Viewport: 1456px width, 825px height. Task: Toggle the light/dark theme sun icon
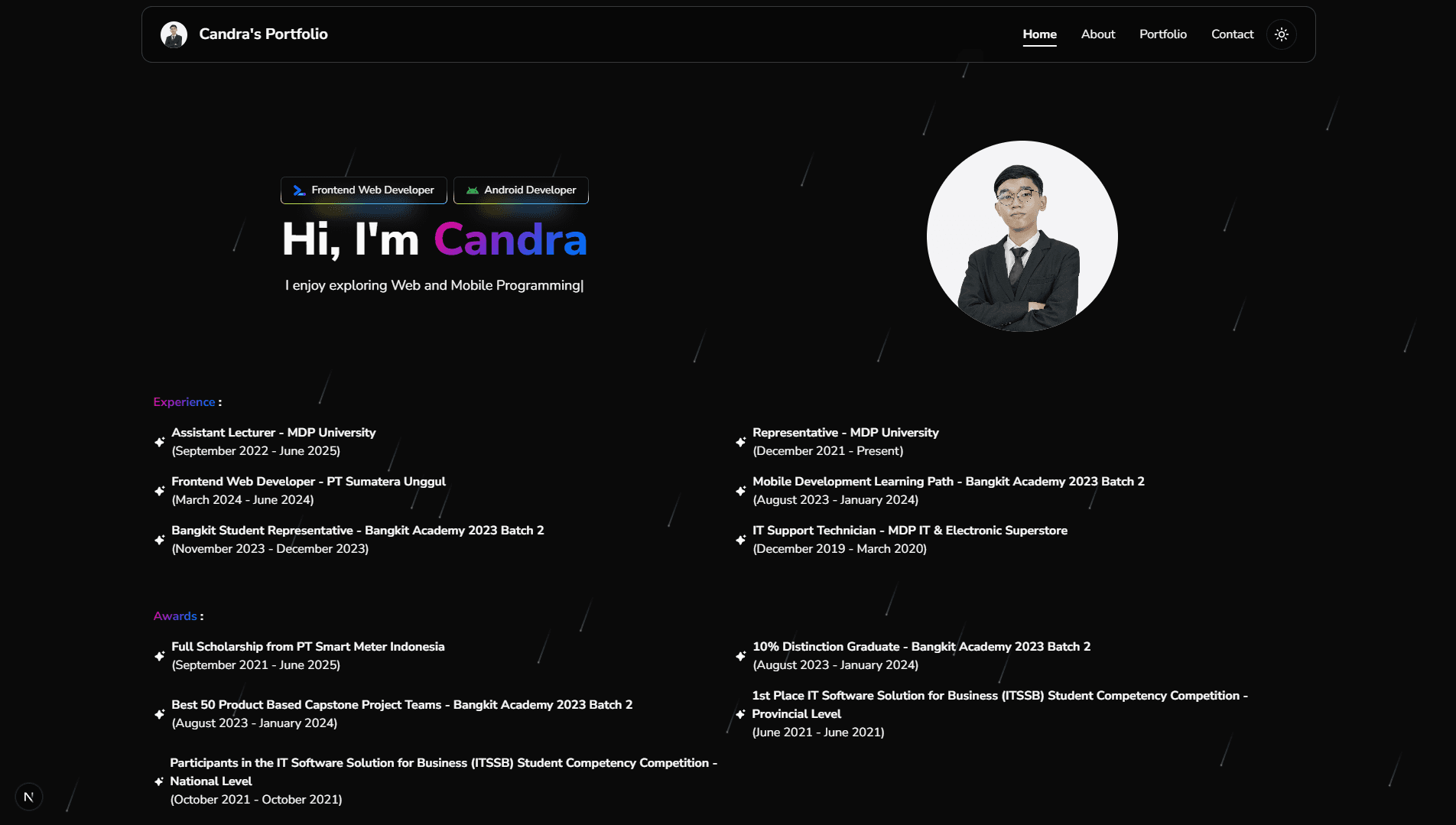click(1282, 34)
